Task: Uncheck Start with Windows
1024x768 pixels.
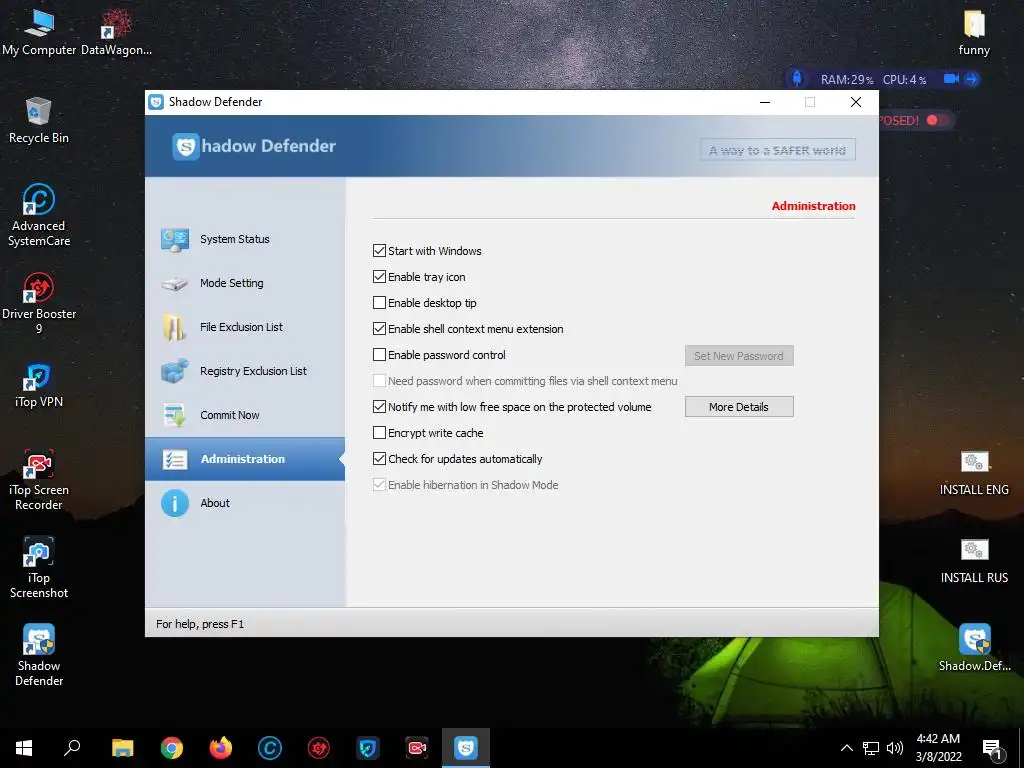Action: 379,251
